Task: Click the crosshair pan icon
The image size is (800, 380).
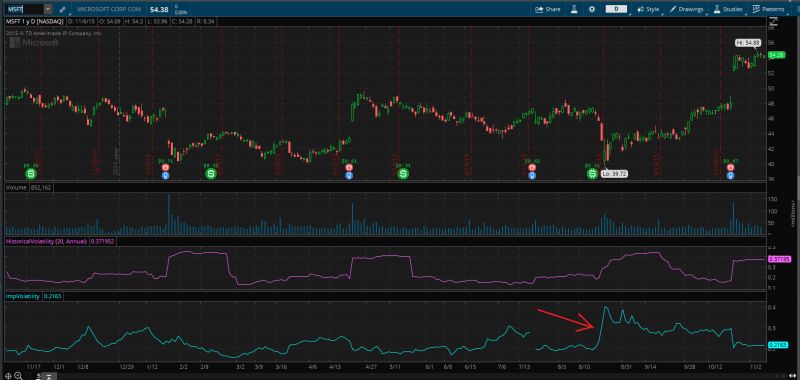Action: pyautogui.click(x=8, y=376)
